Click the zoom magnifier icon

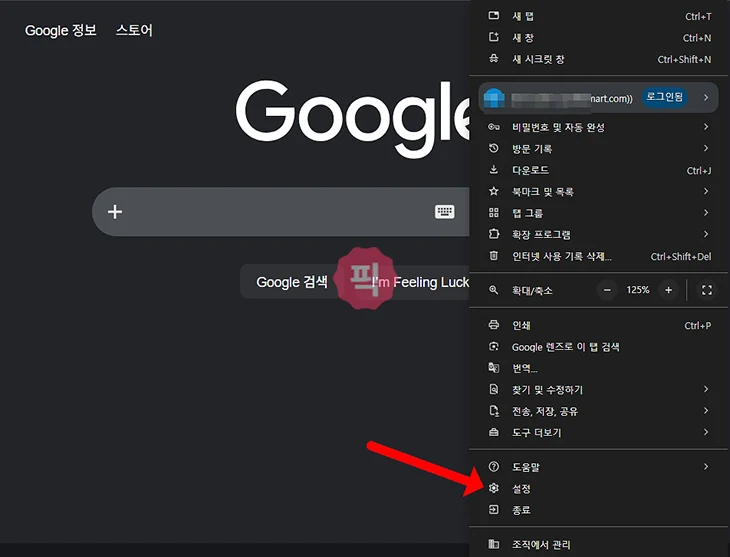(x=493, y=290)
